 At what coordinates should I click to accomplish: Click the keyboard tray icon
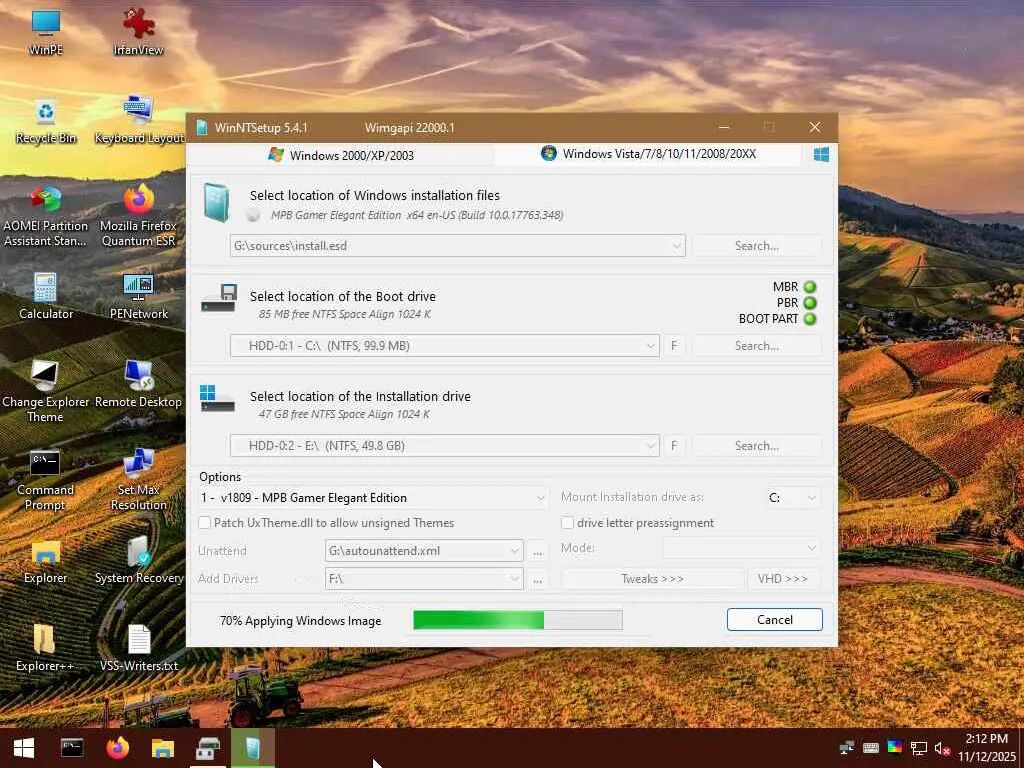[871, 748]
